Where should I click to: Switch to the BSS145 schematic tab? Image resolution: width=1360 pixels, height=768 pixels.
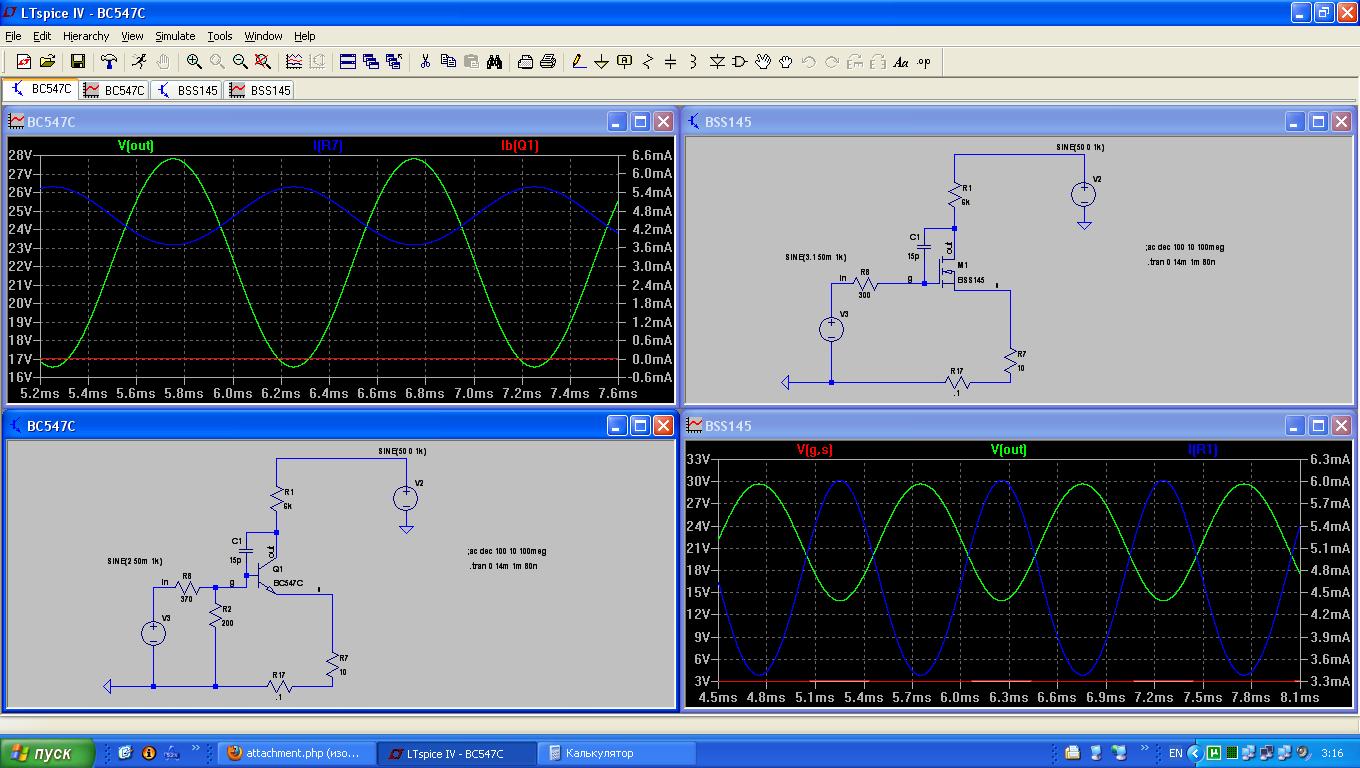tap(187, 90)
